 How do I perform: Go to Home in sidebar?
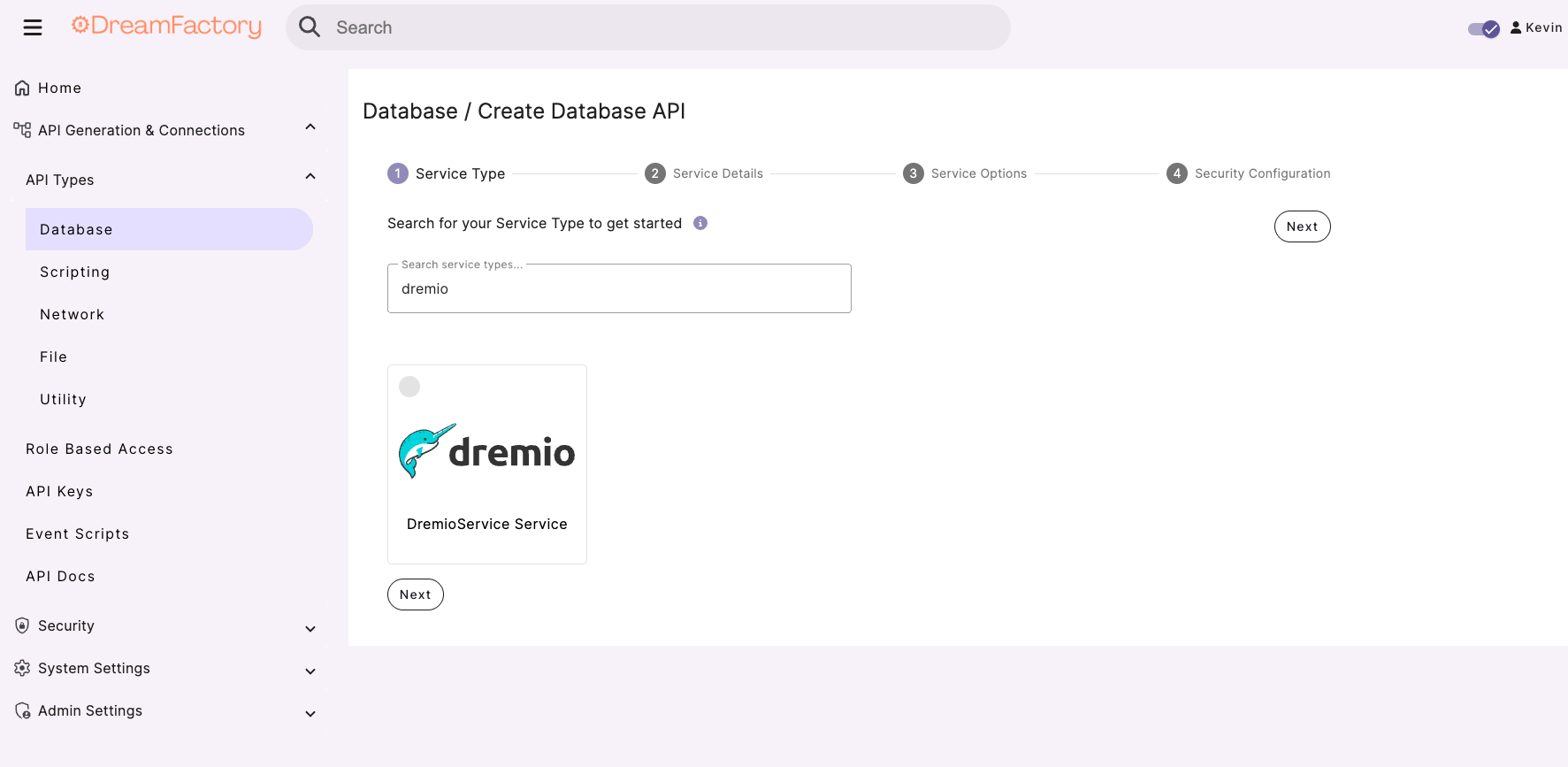[59, 88]
